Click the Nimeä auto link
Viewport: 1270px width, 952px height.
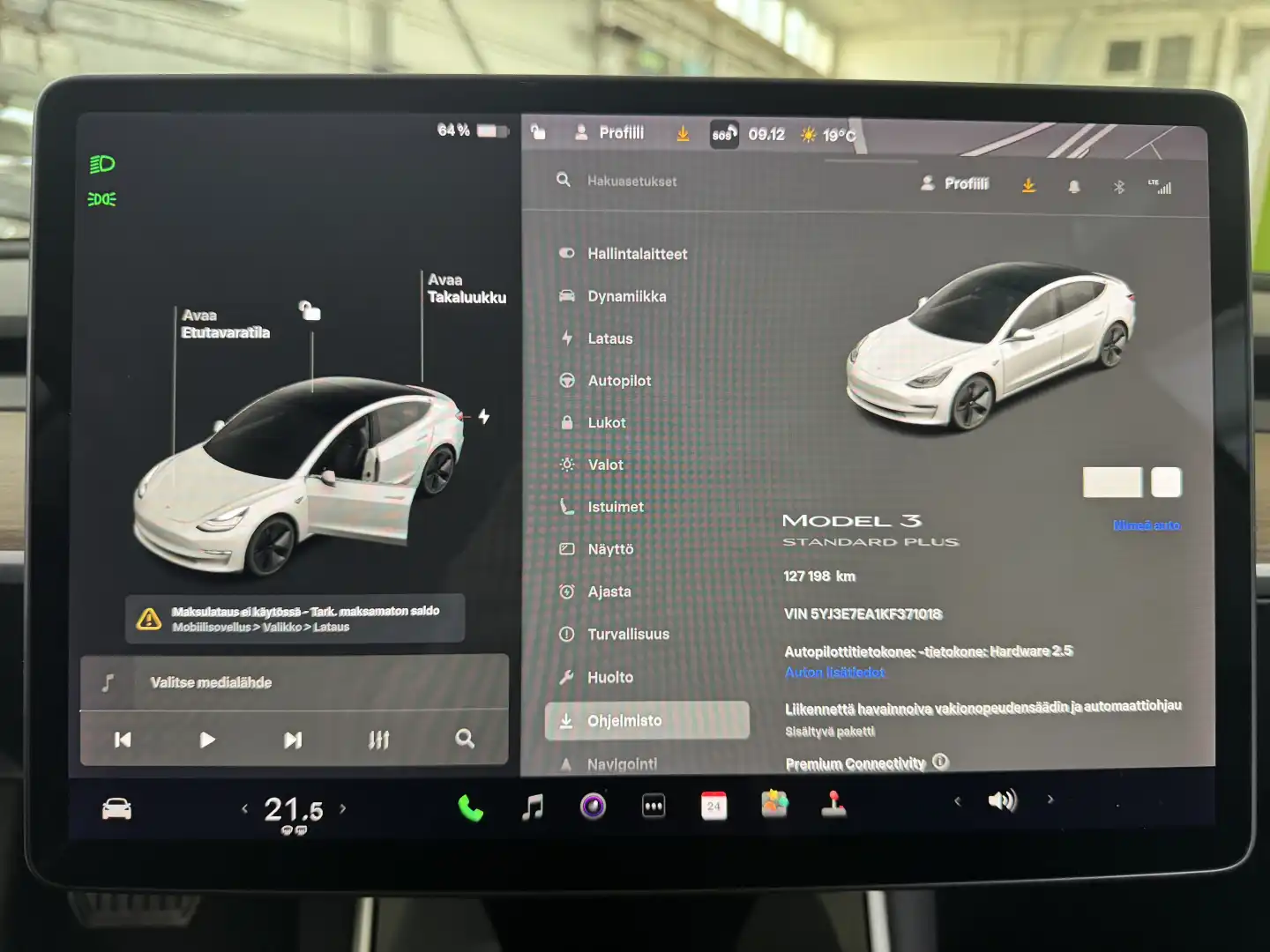(x=1146, y=524)
